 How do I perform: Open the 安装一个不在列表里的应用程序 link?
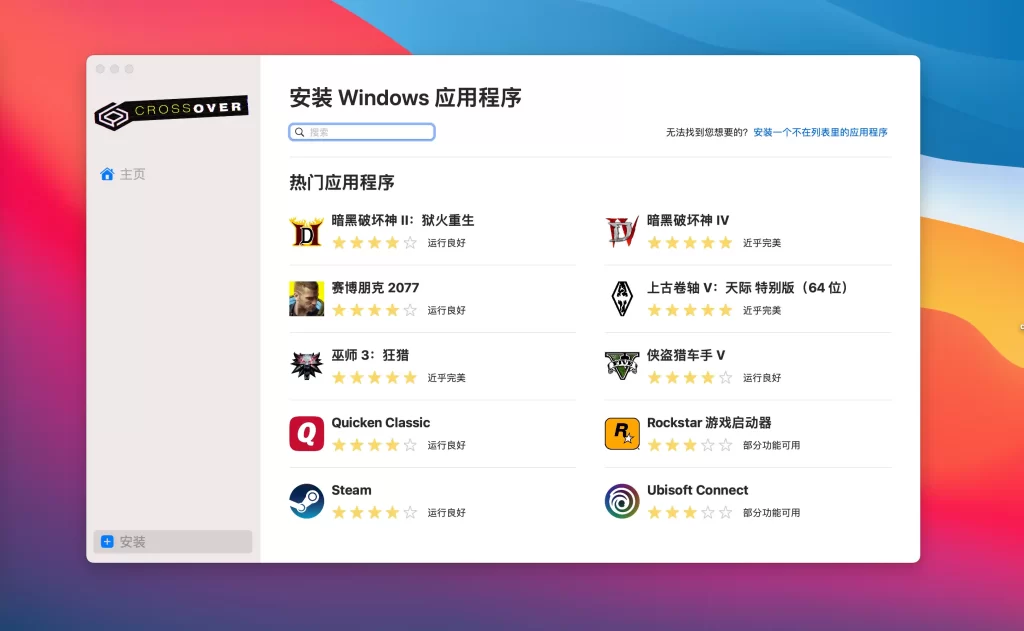(x=820, y=132)
